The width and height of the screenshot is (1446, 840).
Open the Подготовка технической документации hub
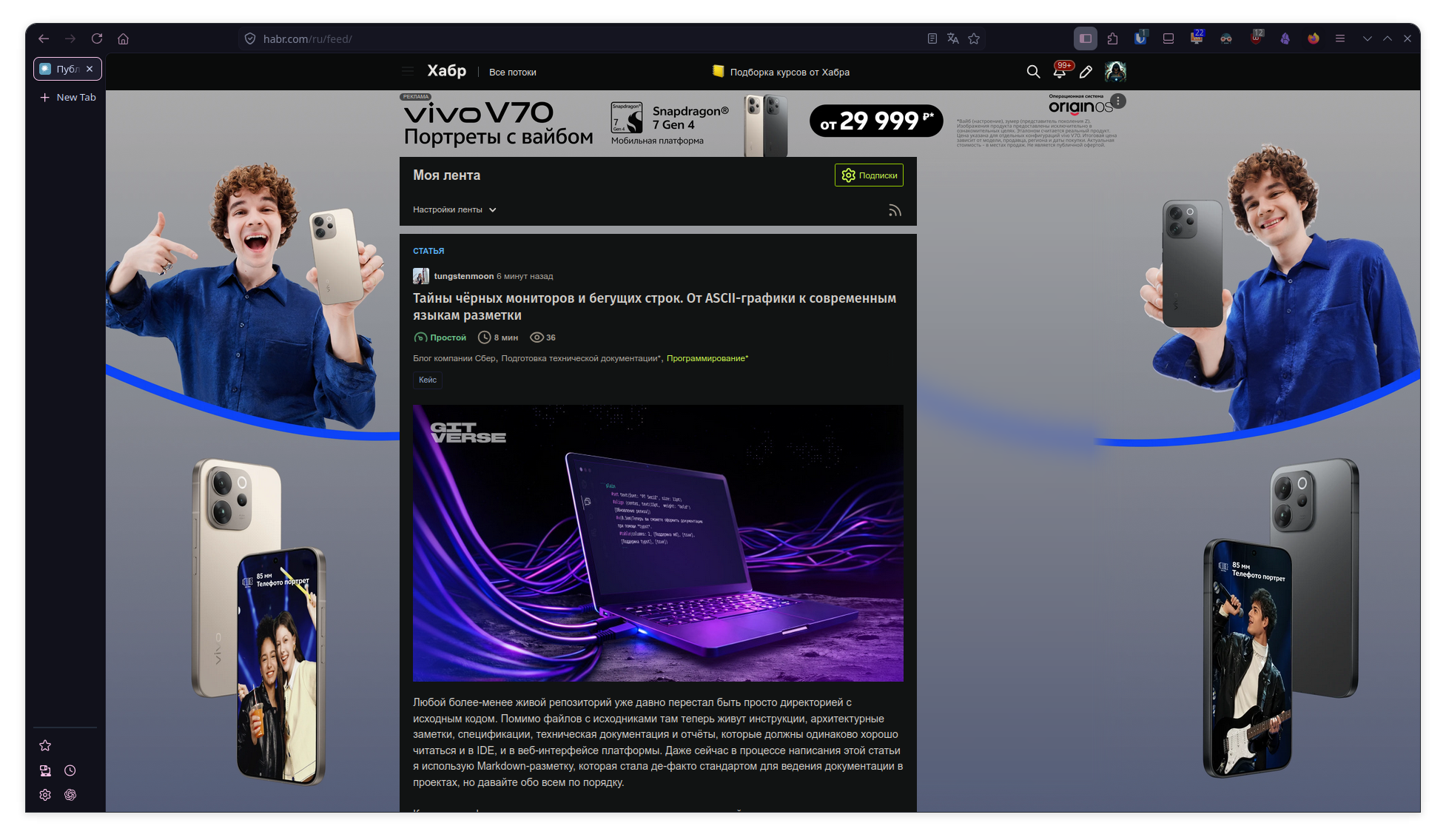click(x=581, y=359)
